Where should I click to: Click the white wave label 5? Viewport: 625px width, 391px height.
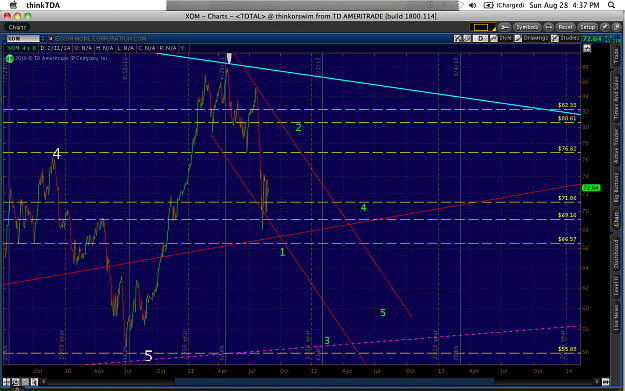(148, 356)
